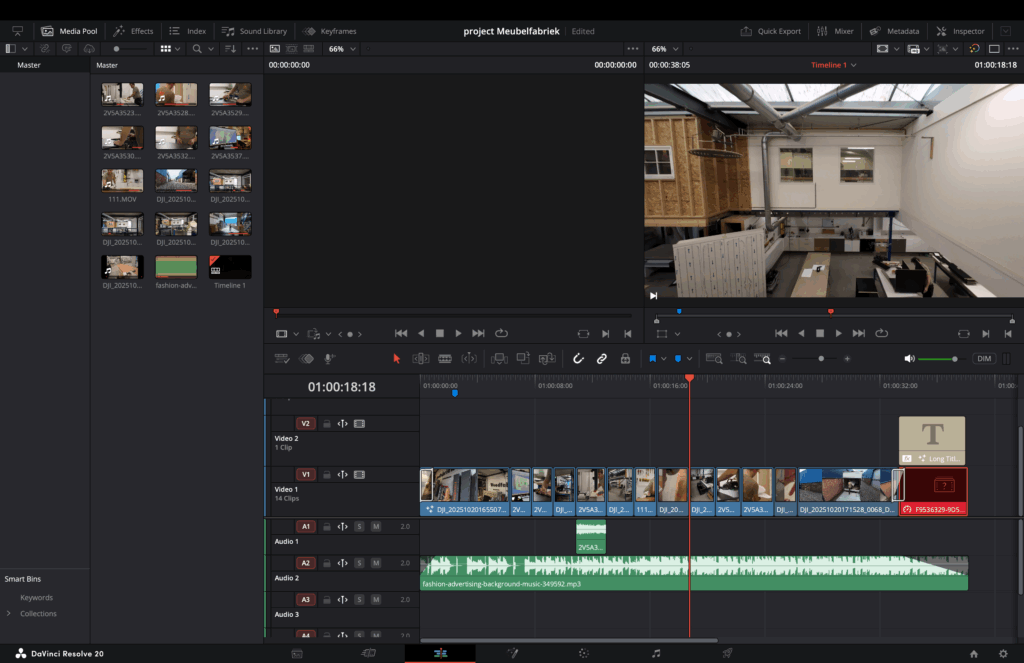Mute the Audio 2 track
Image resolution: width=1024 pixels, height=663 pixels.
[x=376, y=563]
